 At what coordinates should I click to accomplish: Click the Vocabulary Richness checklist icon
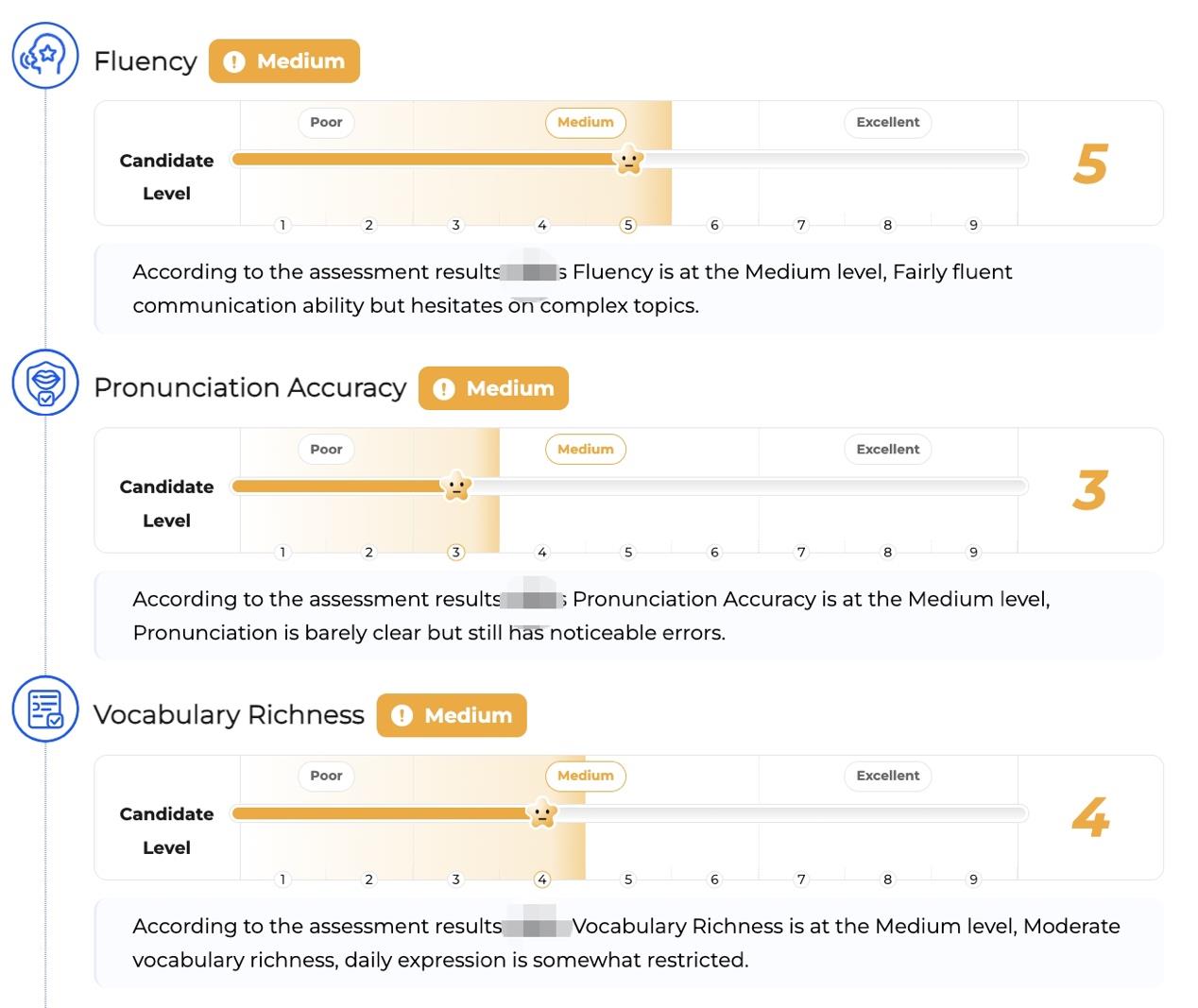(45, 709)
